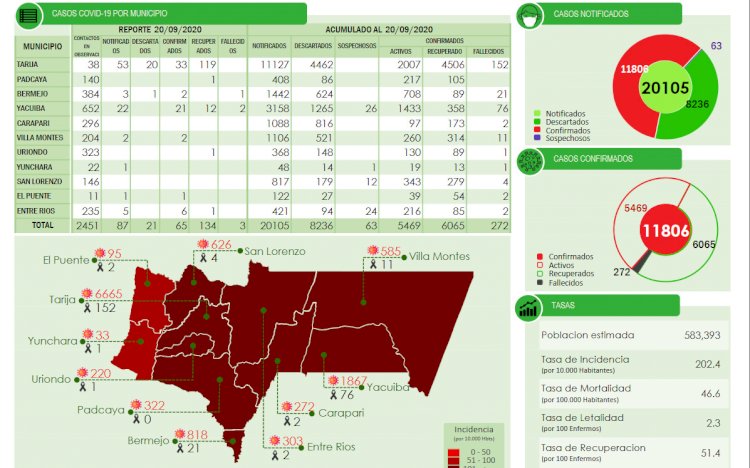
Task: Click the 8236 green donut segment label
Action: (x=697, y=104)
